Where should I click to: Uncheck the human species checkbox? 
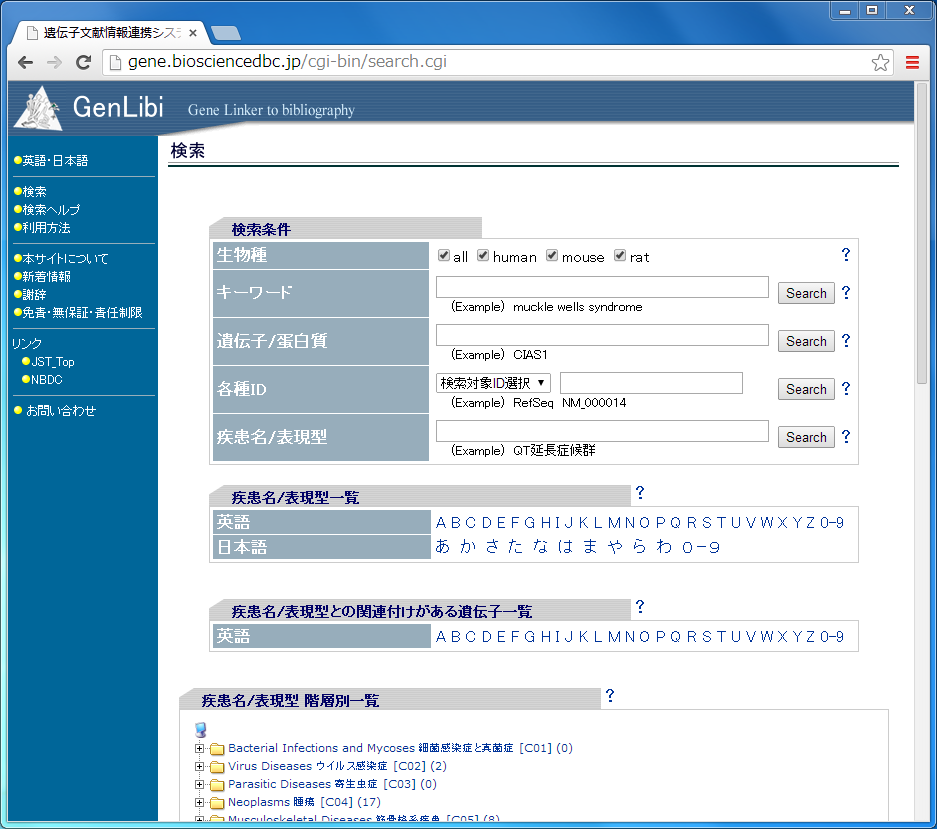point(483,256)
